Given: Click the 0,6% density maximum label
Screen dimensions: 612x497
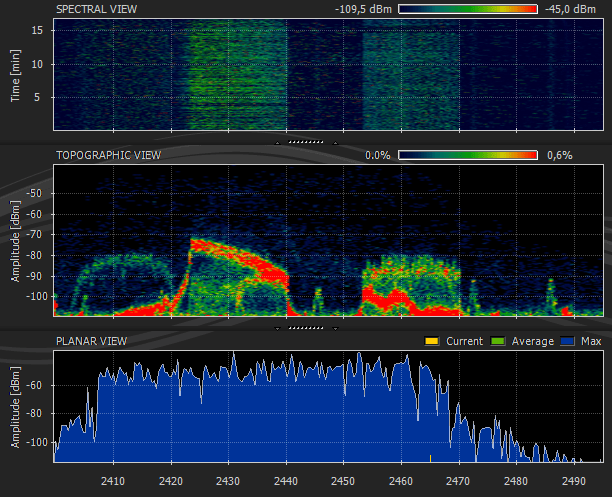Looking at the screenshot, I should pyautogui.click(x=560, y=156).
